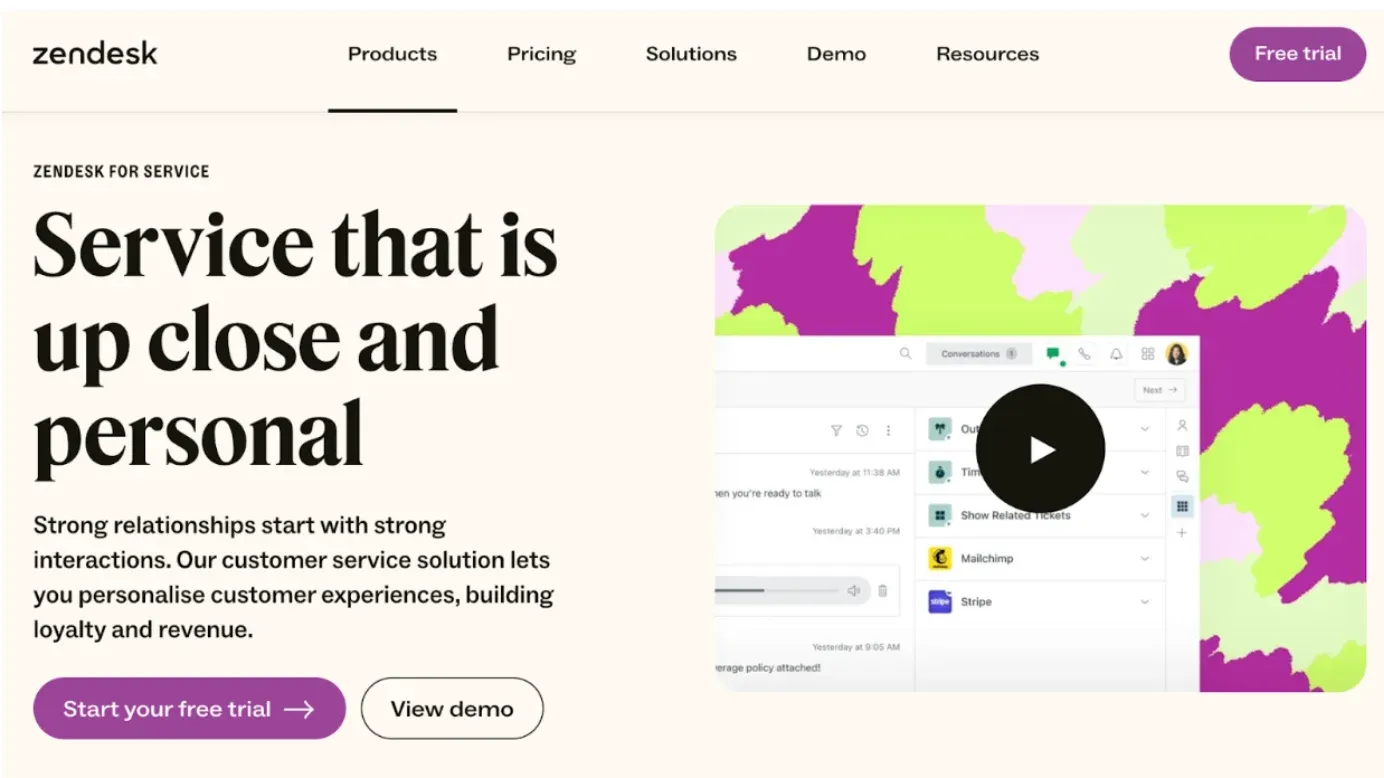Open the Resources menu
Viewport: 1384px width, 778px height.
[x=987, y=54]
